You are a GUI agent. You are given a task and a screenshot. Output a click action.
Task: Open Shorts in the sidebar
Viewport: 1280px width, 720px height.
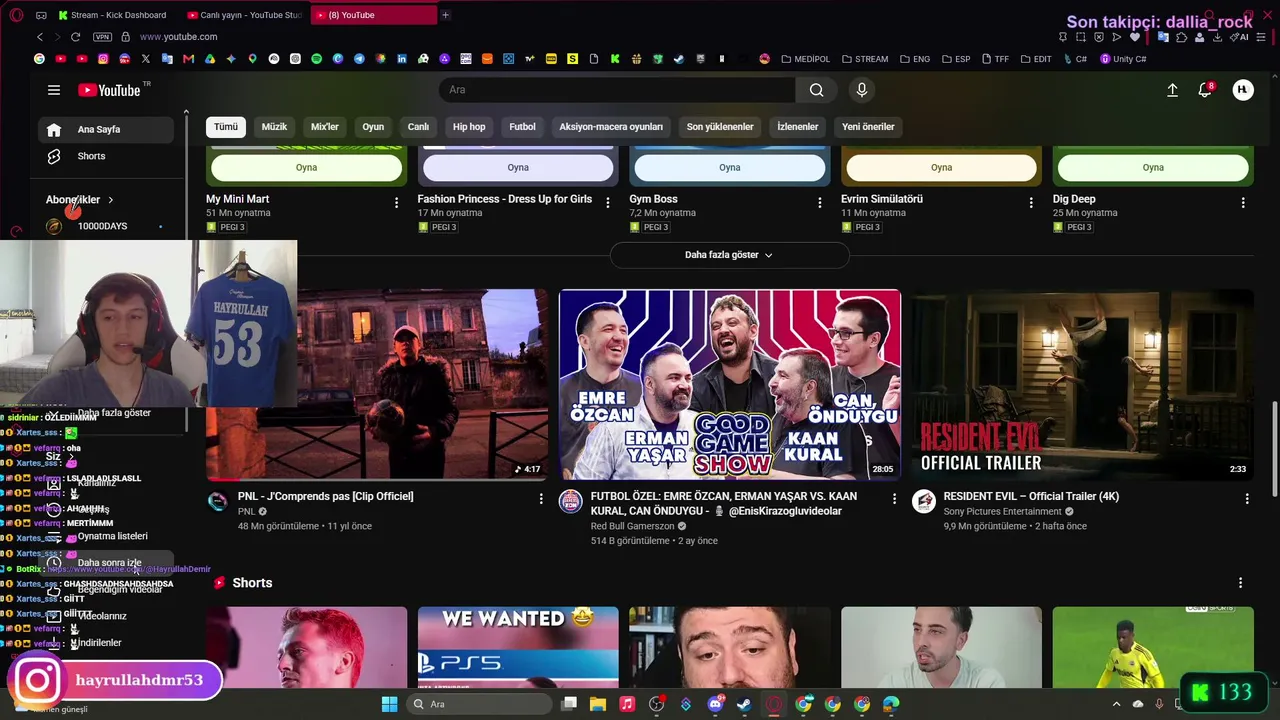point(106,156)
